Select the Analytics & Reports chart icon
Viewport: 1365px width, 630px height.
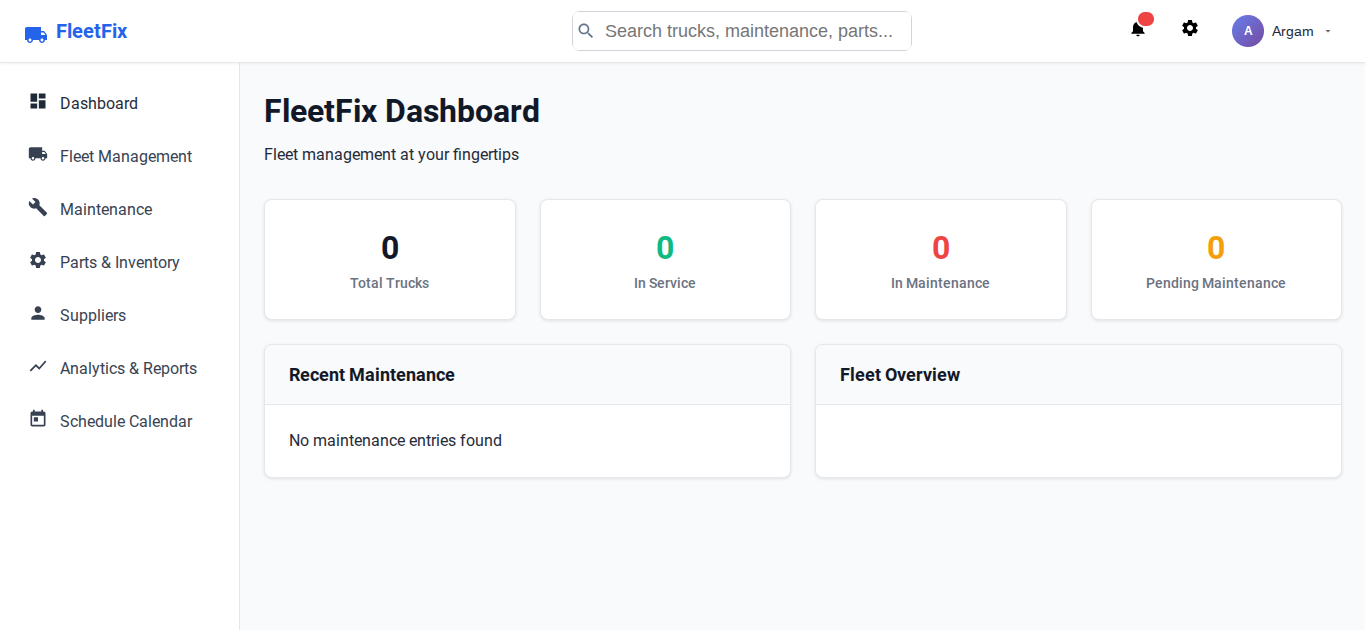click(x=37, y=367)
